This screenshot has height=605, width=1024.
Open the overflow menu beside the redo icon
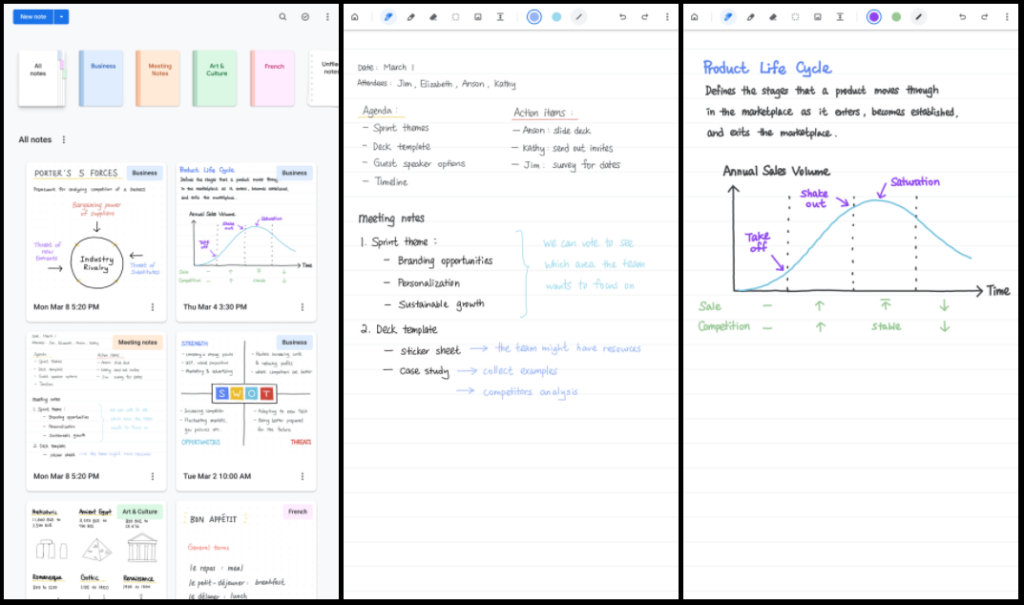[x=668, y=16]
